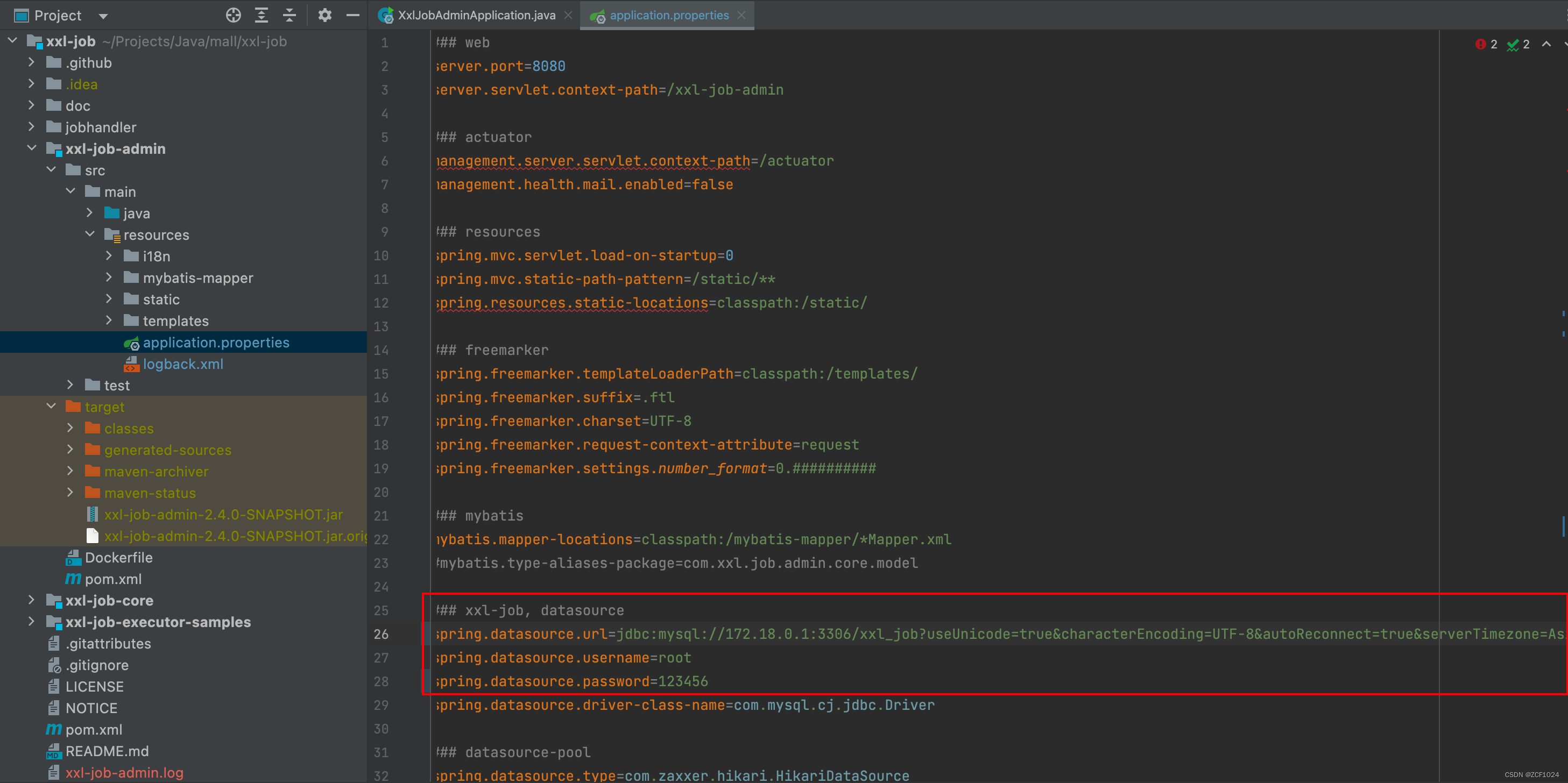The height and width of the screenshot is (783, 1568).
Task: Click the Collapse All icon in Project toolbar
Action: [x=289, y=15]
